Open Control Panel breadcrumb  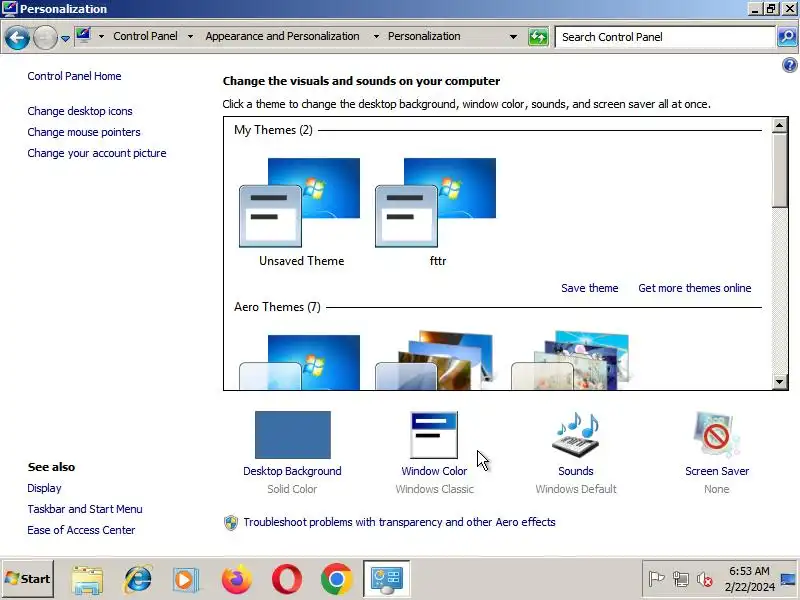[145, 36]
